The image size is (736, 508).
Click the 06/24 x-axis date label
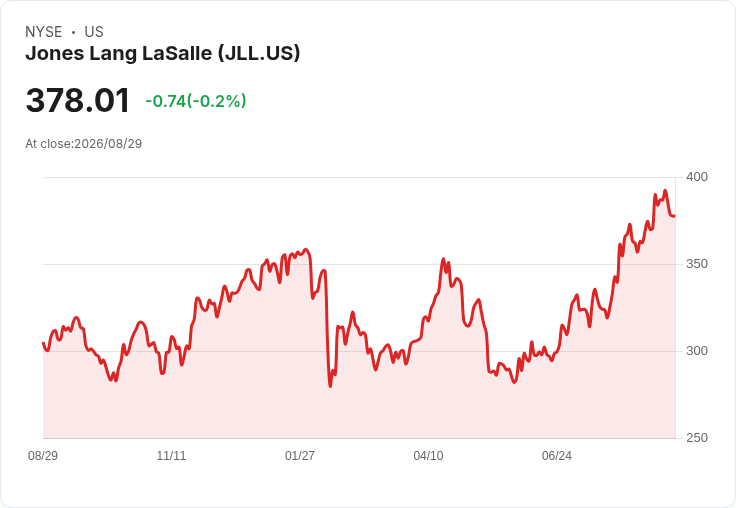[557, 455]
